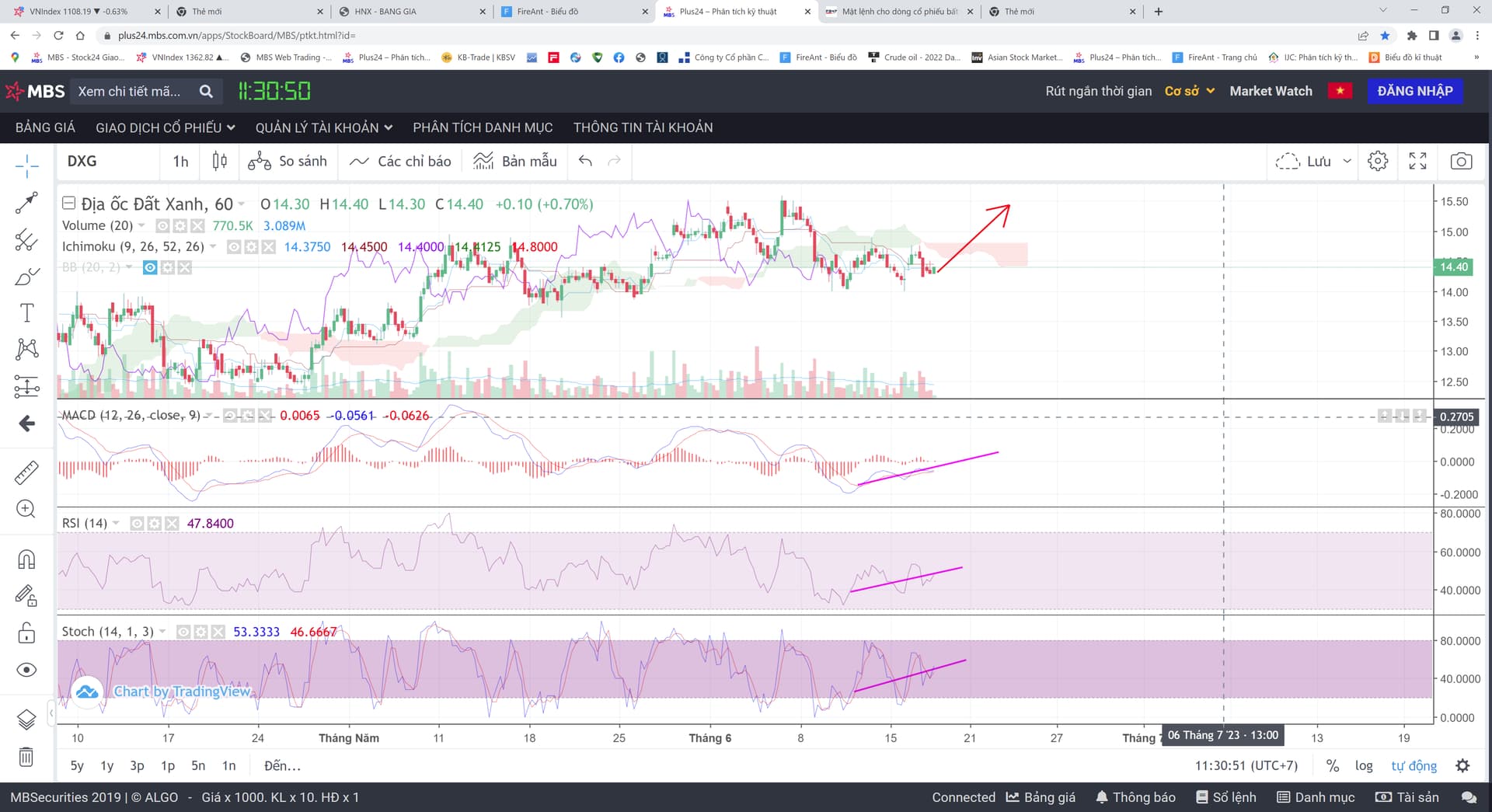Viewport: 1492px width, 812px height.
Task: Expand the save layout dropdown arrow
Action: [1347, 161]
